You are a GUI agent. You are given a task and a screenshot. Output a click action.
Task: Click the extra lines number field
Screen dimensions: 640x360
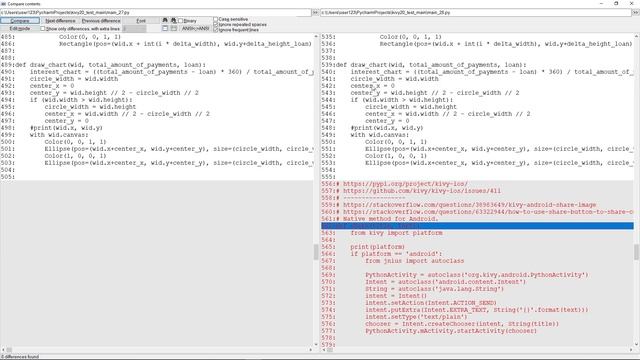[134, 29]
